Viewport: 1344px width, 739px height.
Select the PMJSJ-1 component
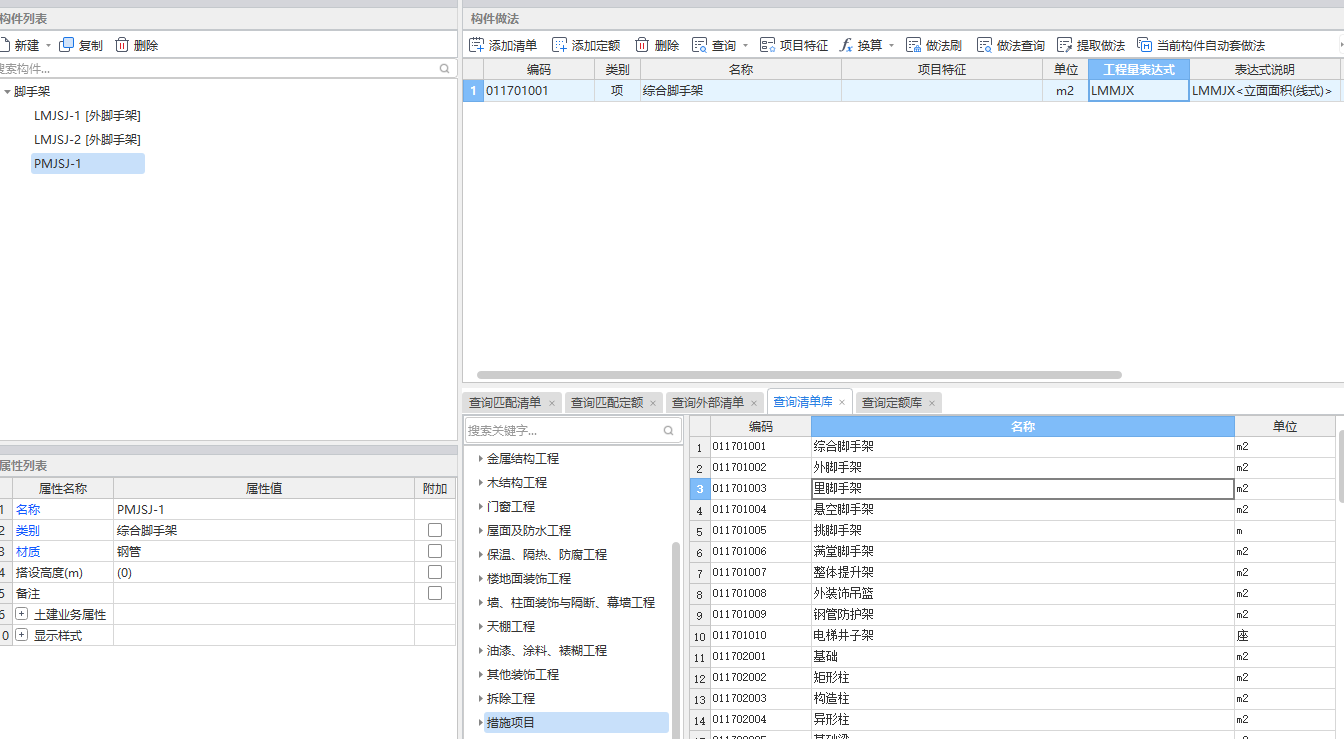(x=87, y=163)
